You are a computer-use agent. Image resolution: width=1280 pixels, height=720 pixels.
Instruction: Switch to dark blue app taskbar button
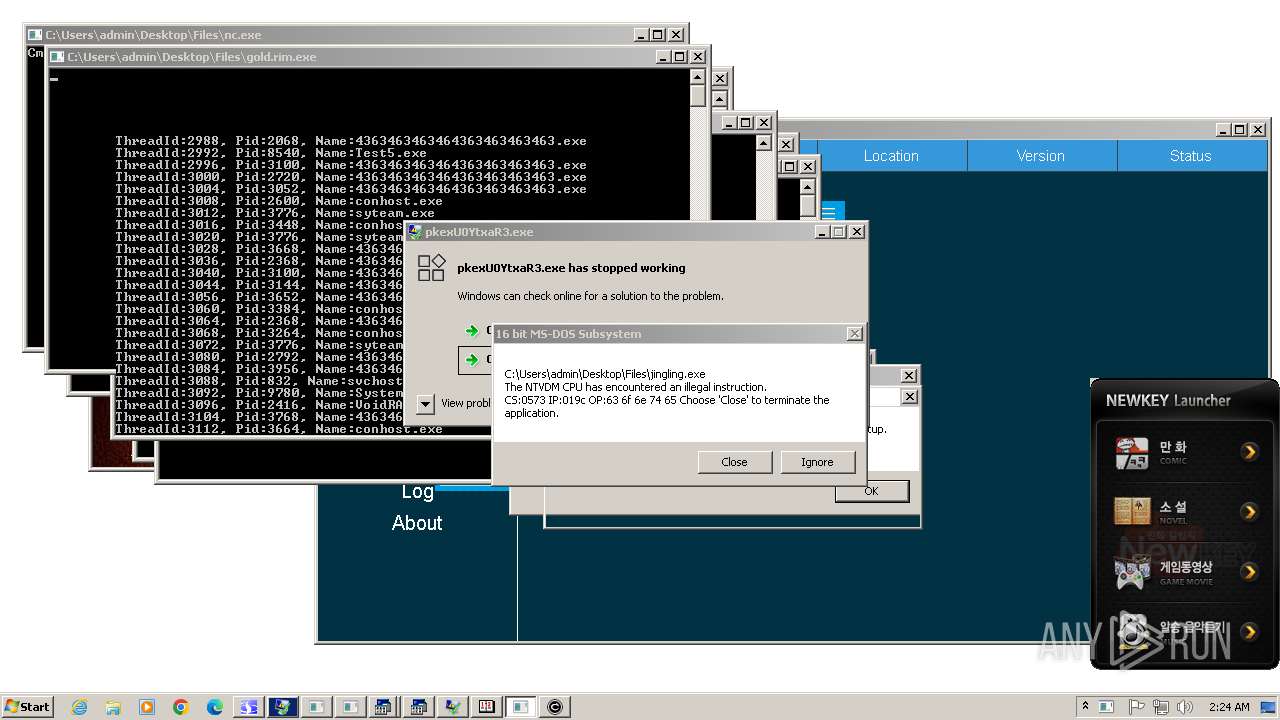click(283, 707)
